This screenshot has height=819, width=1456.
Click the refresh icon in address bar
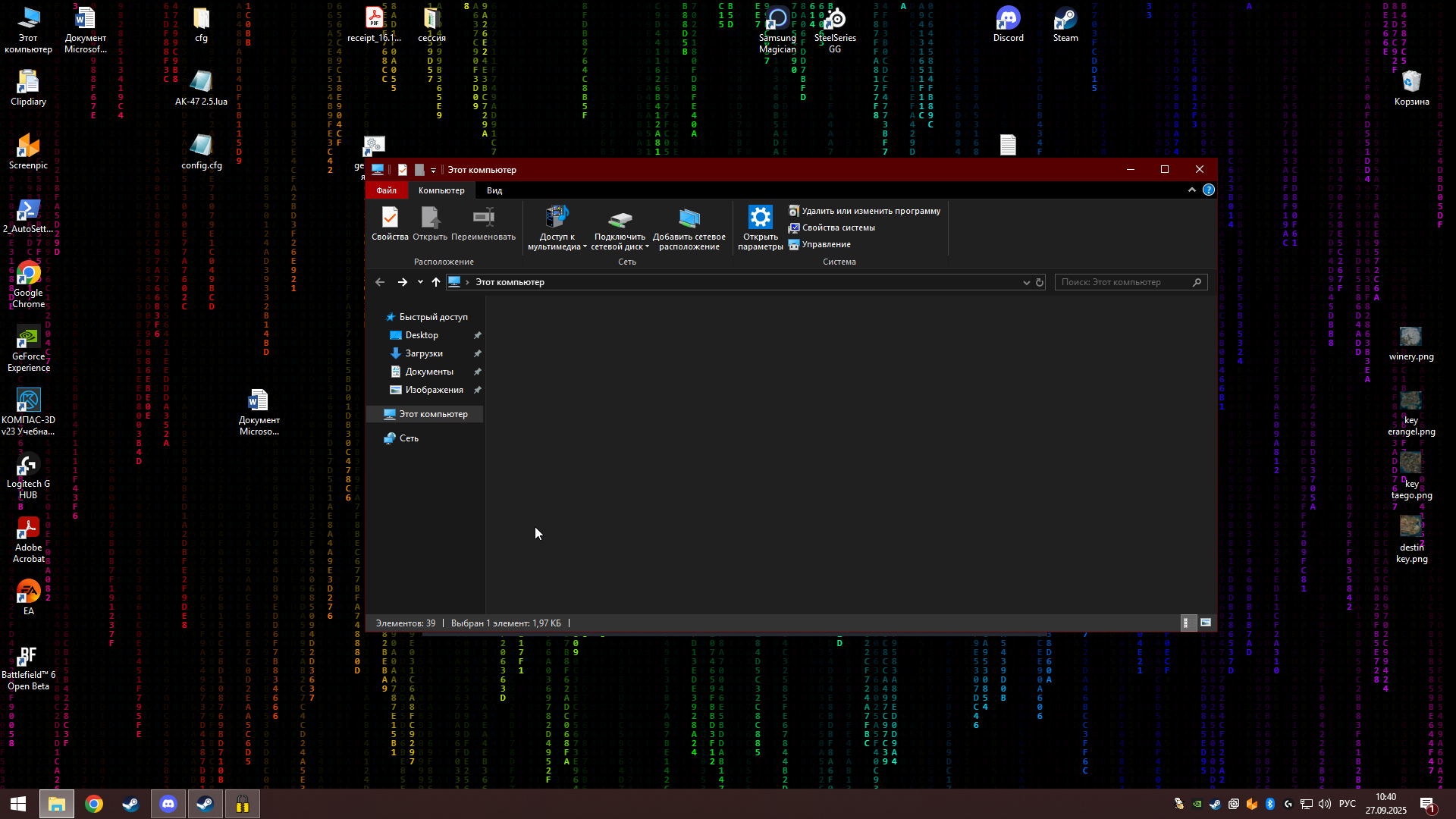[x=1040, y=282]
